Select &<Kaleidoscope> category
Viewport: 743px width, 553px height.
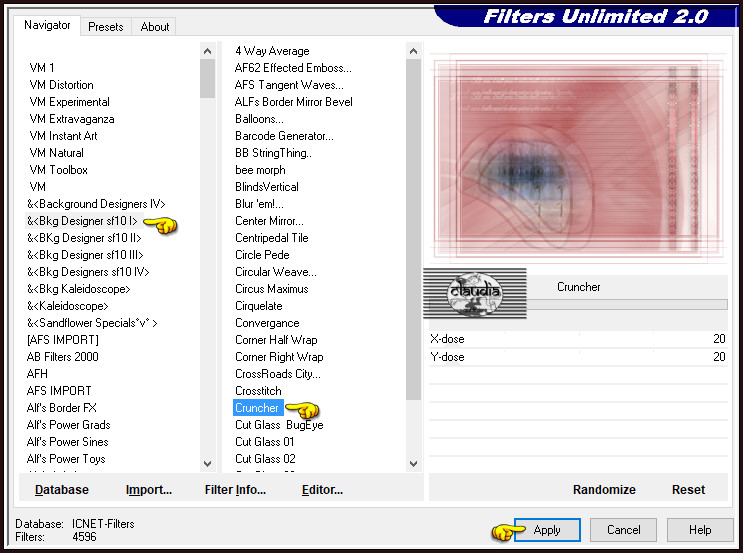[68, 307]
